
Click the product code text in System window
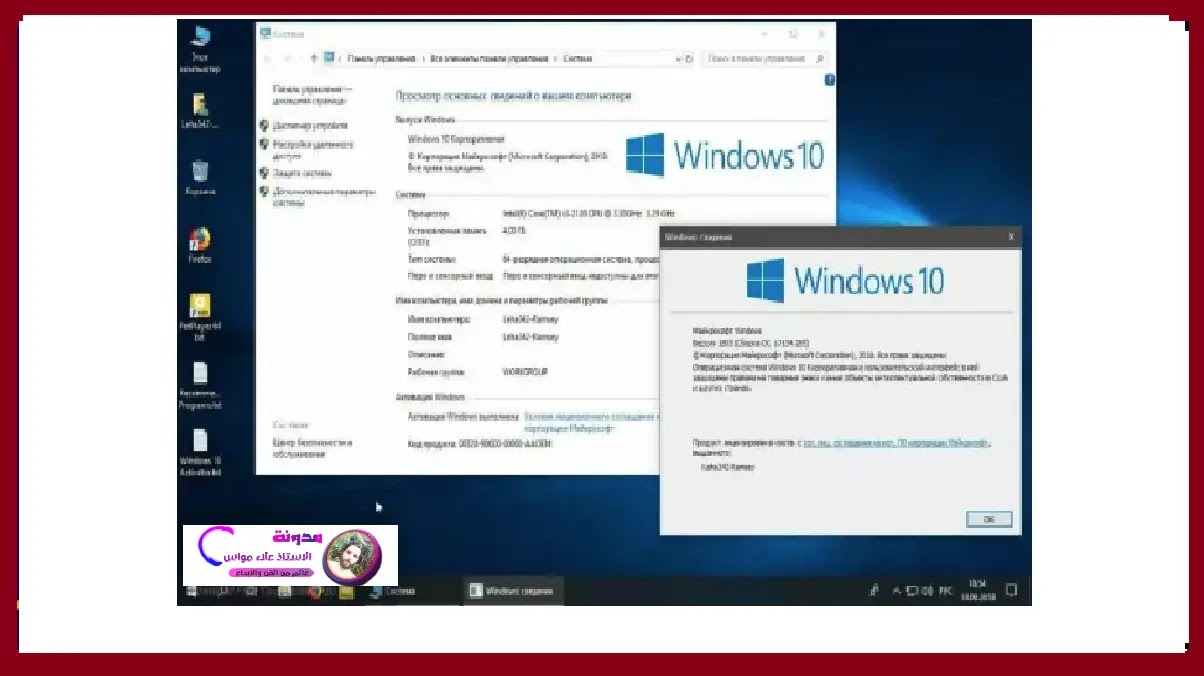pyautogui.click(x=479, y=442)
